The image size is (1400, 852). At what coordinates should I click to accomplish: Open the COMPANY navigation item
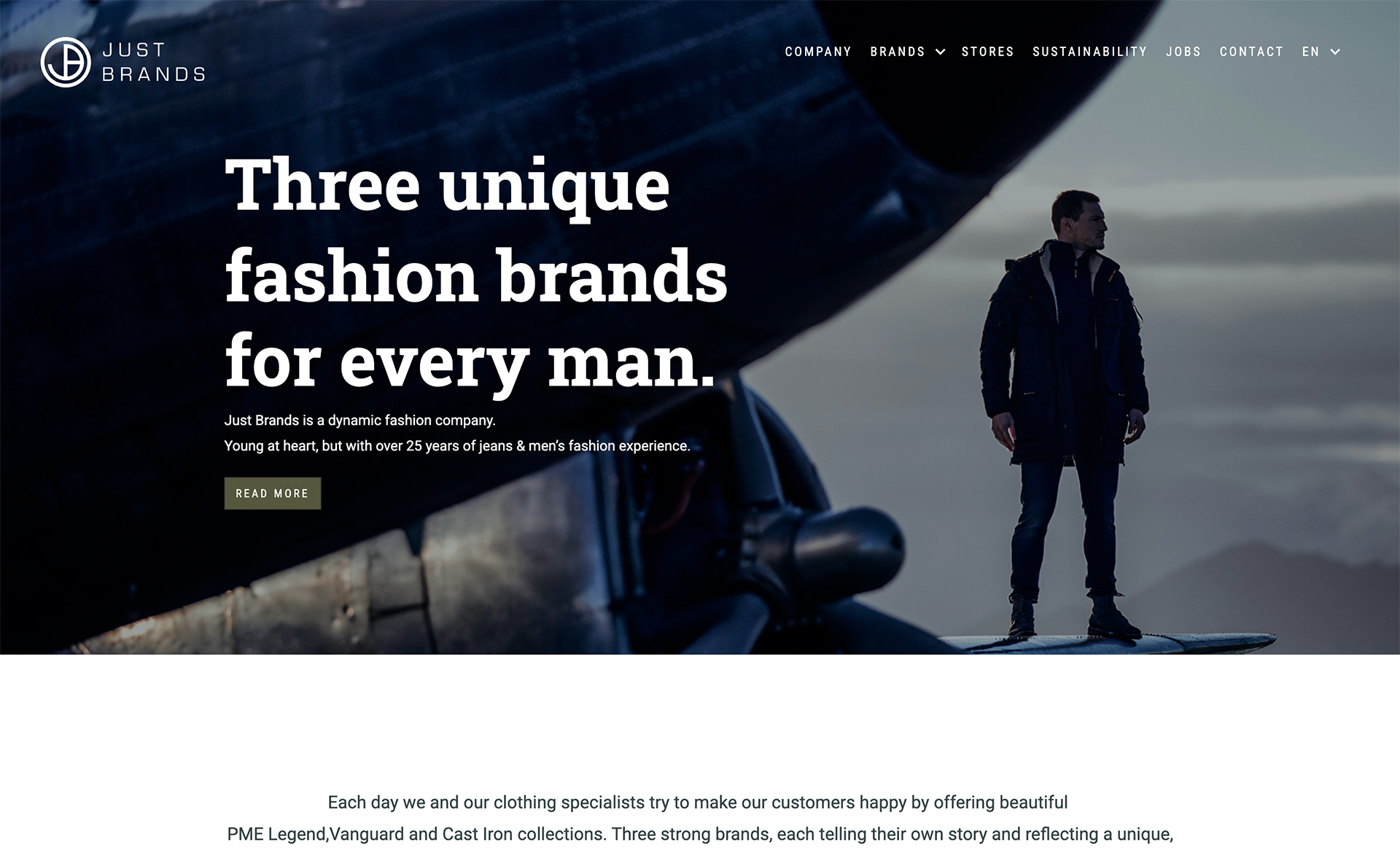point(818,52)
